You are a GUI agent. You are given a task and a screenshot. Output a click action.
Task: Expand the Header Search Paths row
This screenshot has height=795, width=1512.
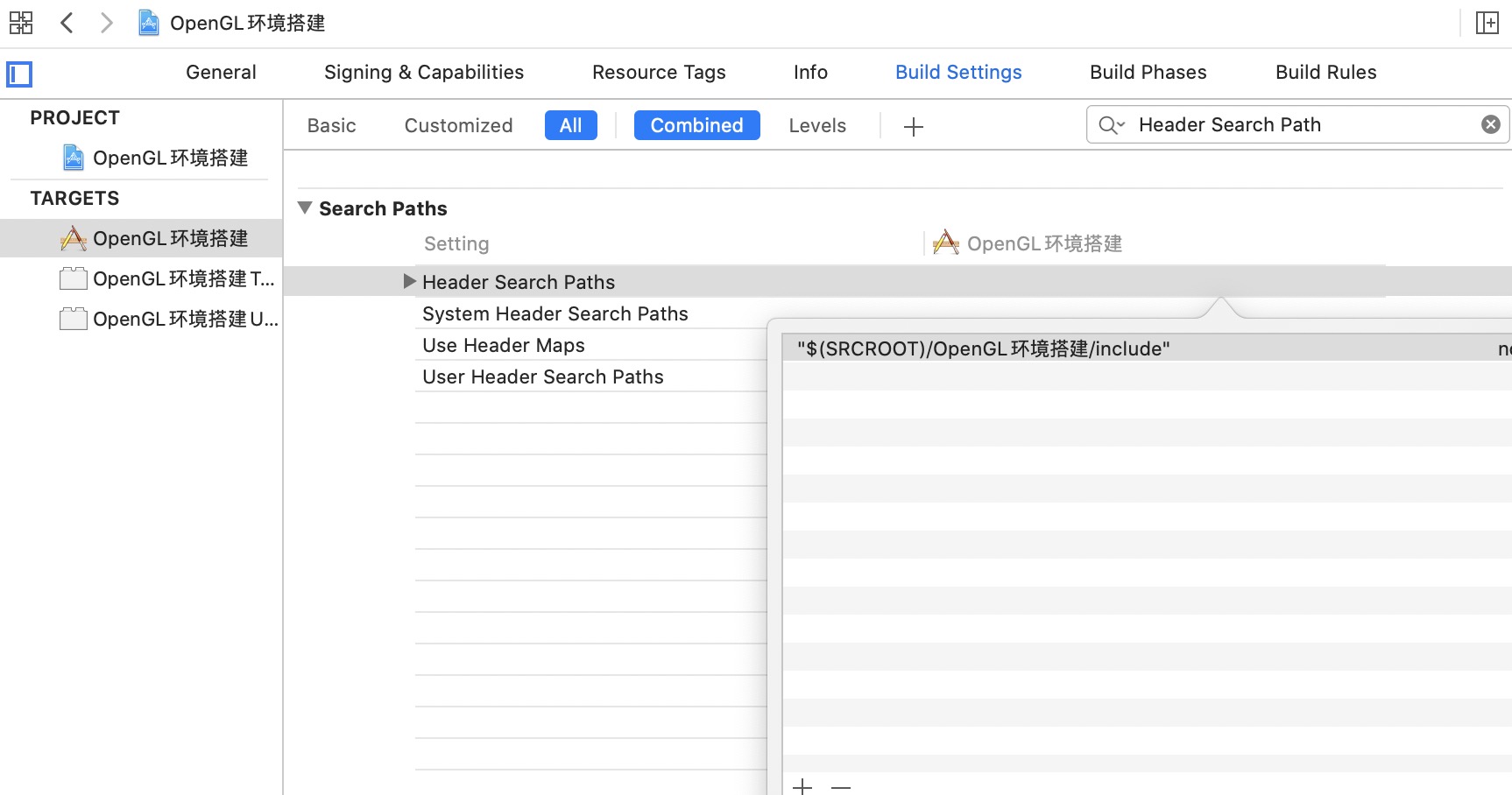[x=409, y=281]
